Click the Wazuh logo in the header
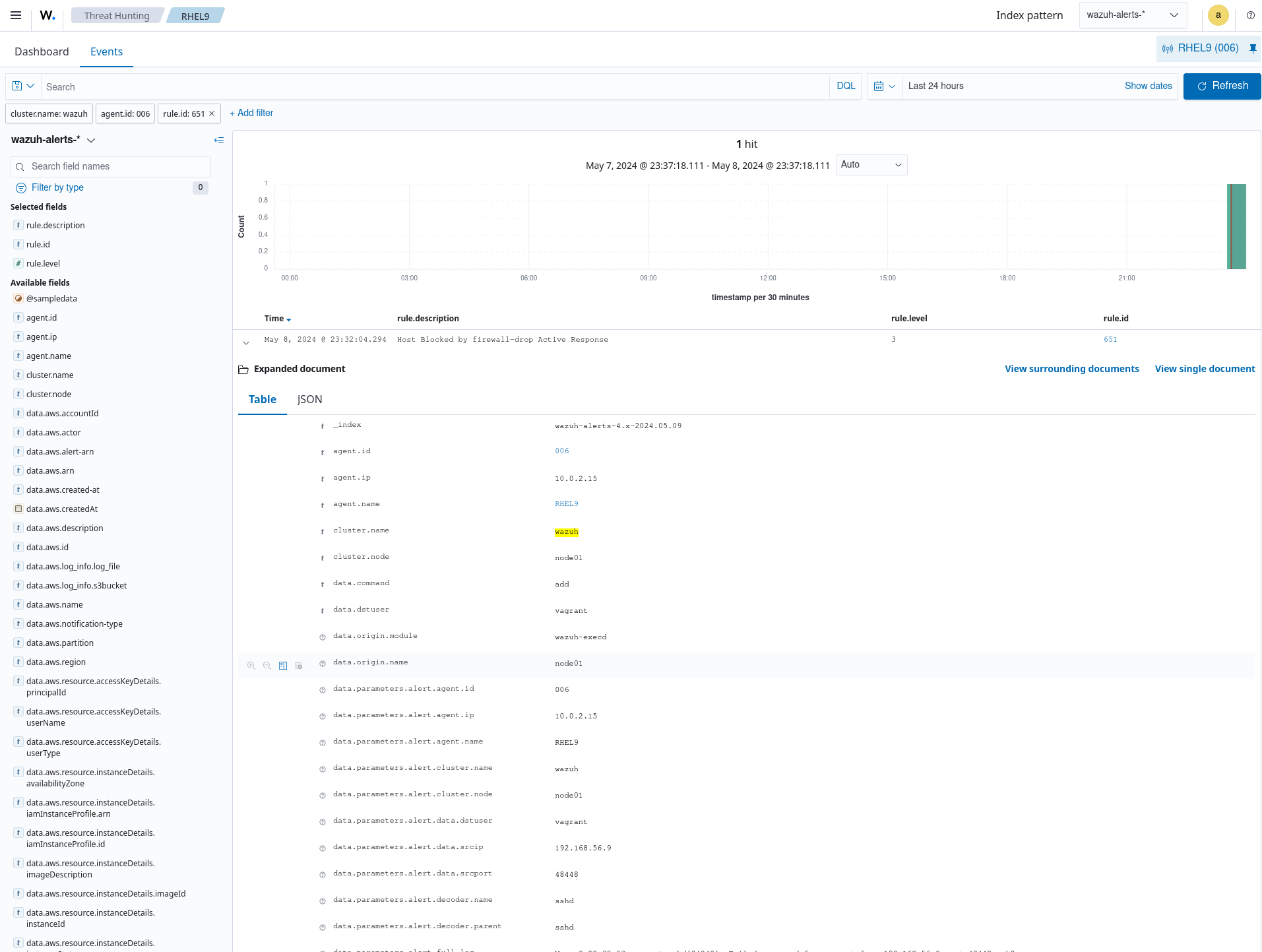Viewport: 1262px width, 952px height. point(46,15)
